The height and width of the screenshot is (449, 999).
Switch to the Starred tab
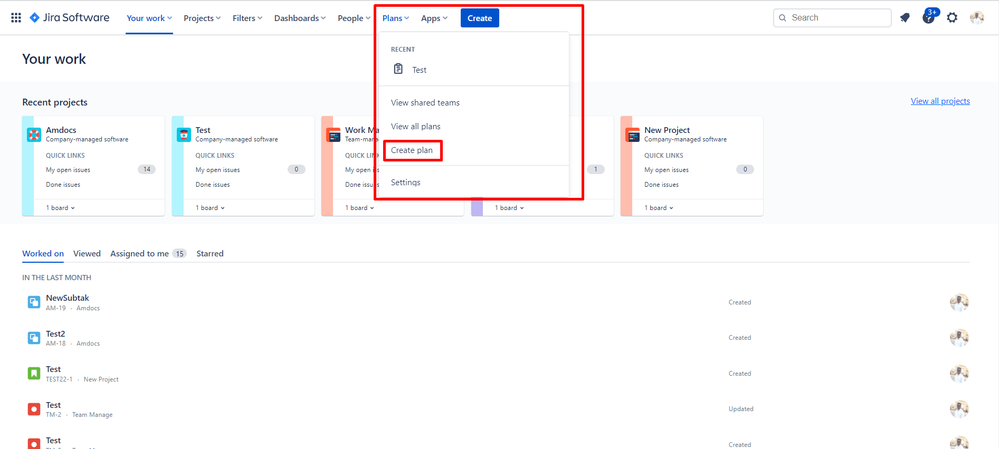coord(210,253)
